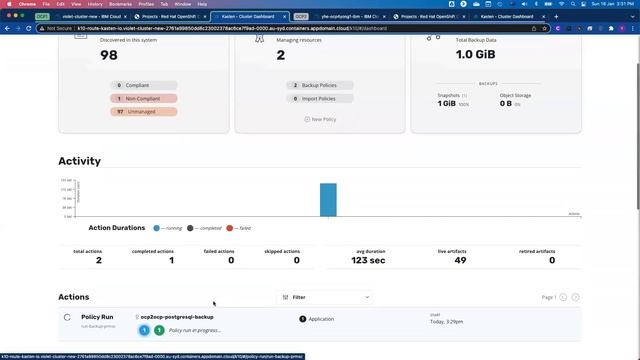Click the volume icon in the menu bar
This screenshot has width=640, height=360.
[x=524, y=4]
